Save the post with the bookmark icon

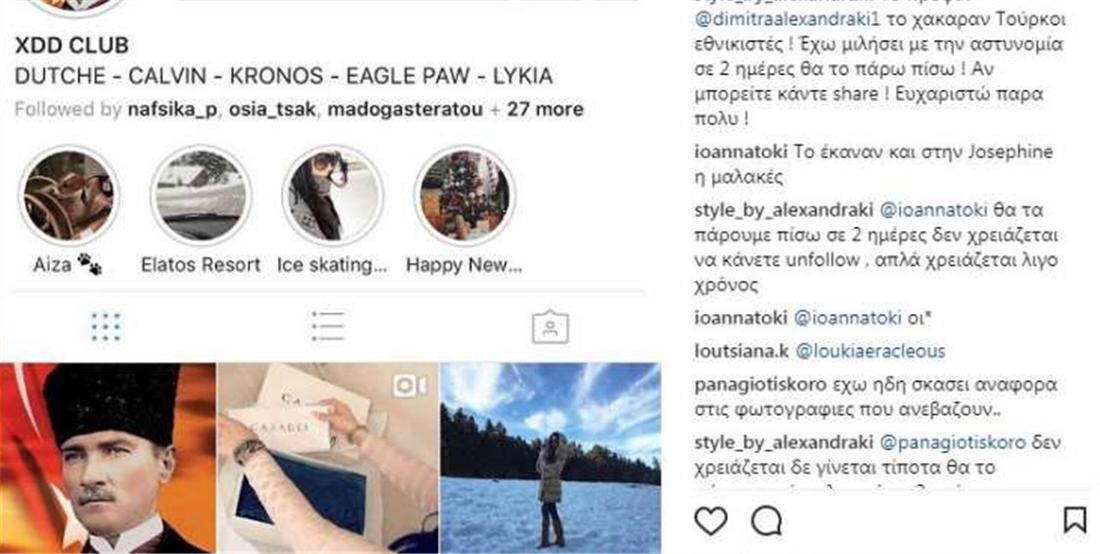pos(1074,521)
